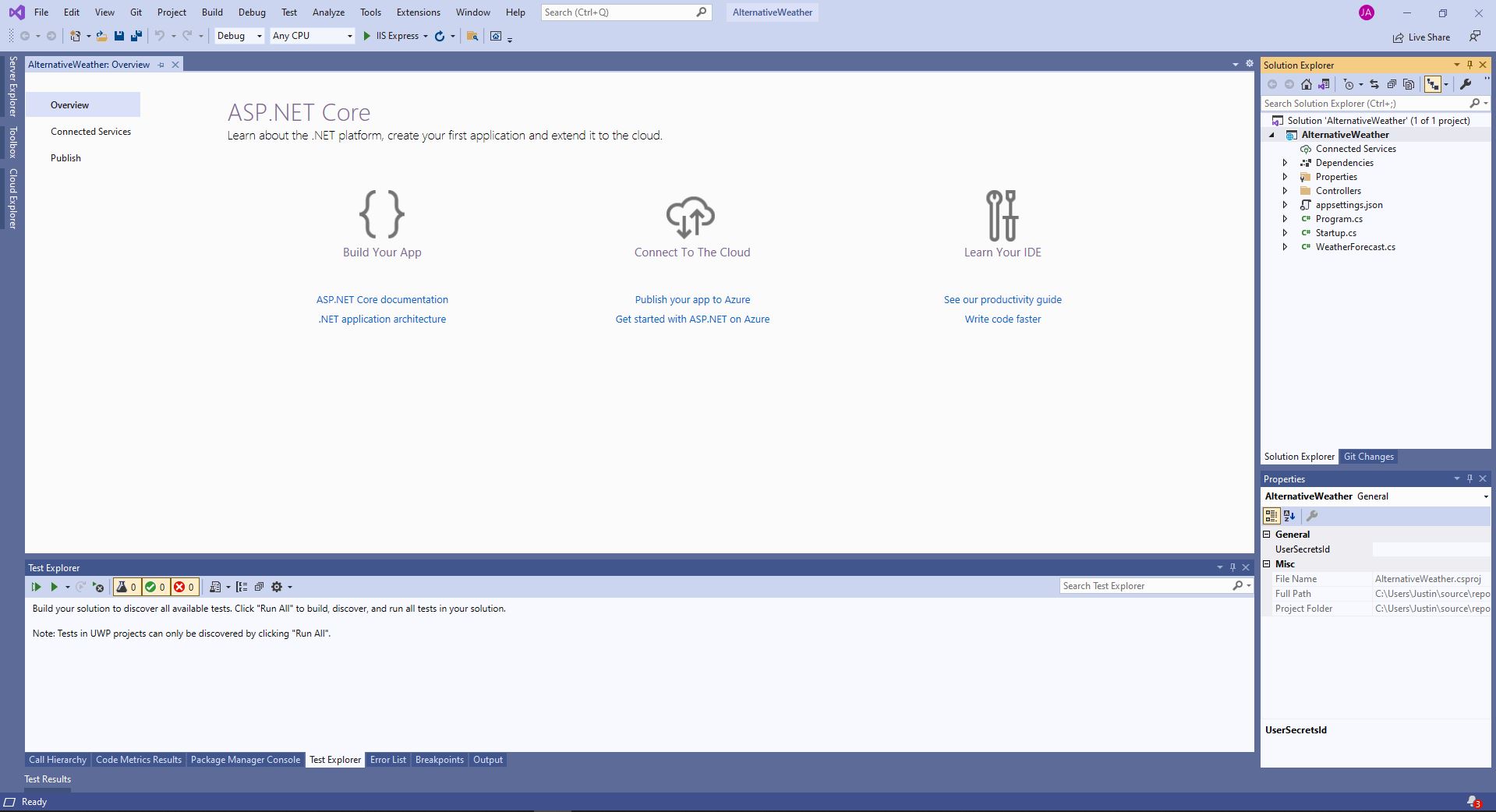Select Connected Services in overview sidebar
The image size is (1496, 812).
(91, 132)
